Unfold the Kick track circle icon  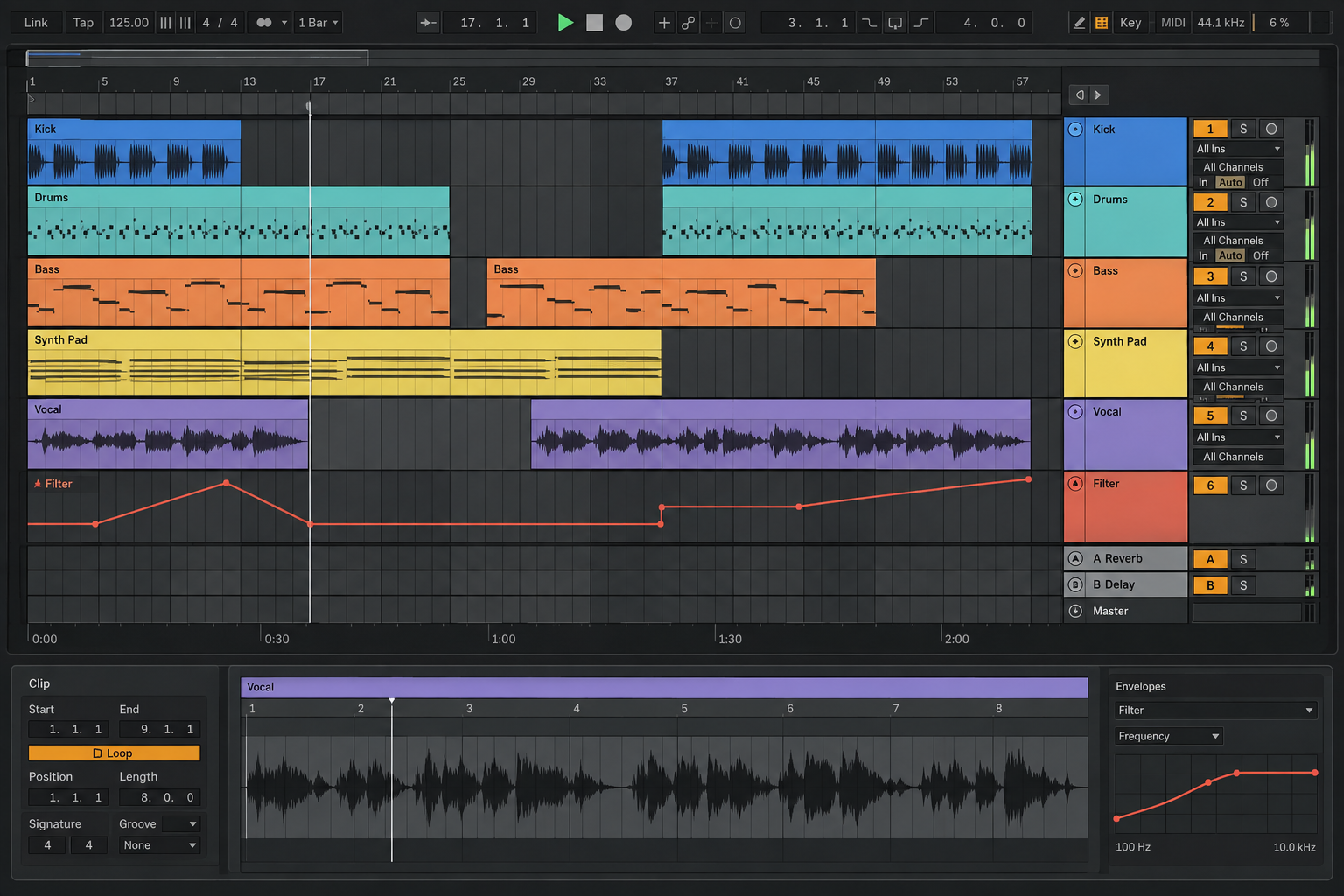click(1075, 129)
